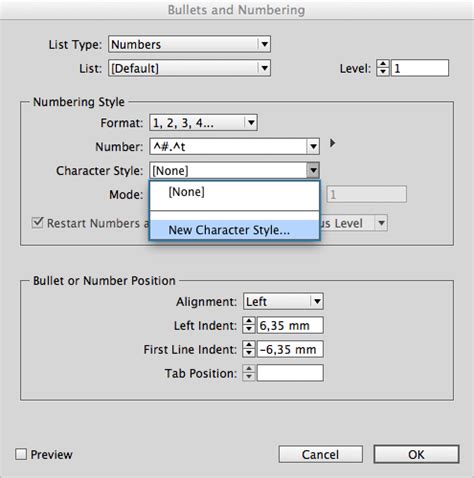
Task: Open the restart level dropdown arrow
Action: pyautogui.click(x=381, y=223)
